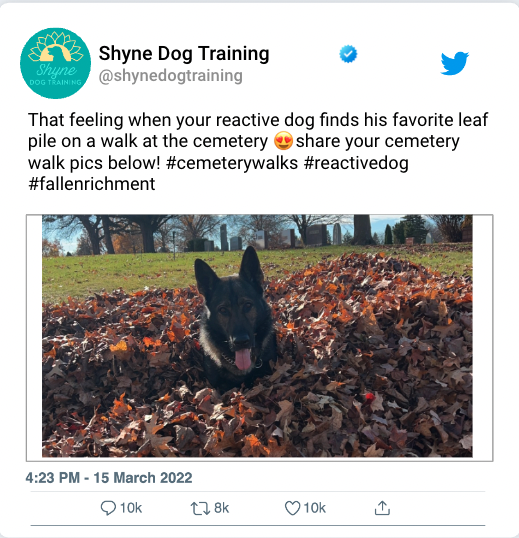Click the Shyne Dog Training profile avatar
Viewport: 519px width, 538px height.
(x=56, y=63)
